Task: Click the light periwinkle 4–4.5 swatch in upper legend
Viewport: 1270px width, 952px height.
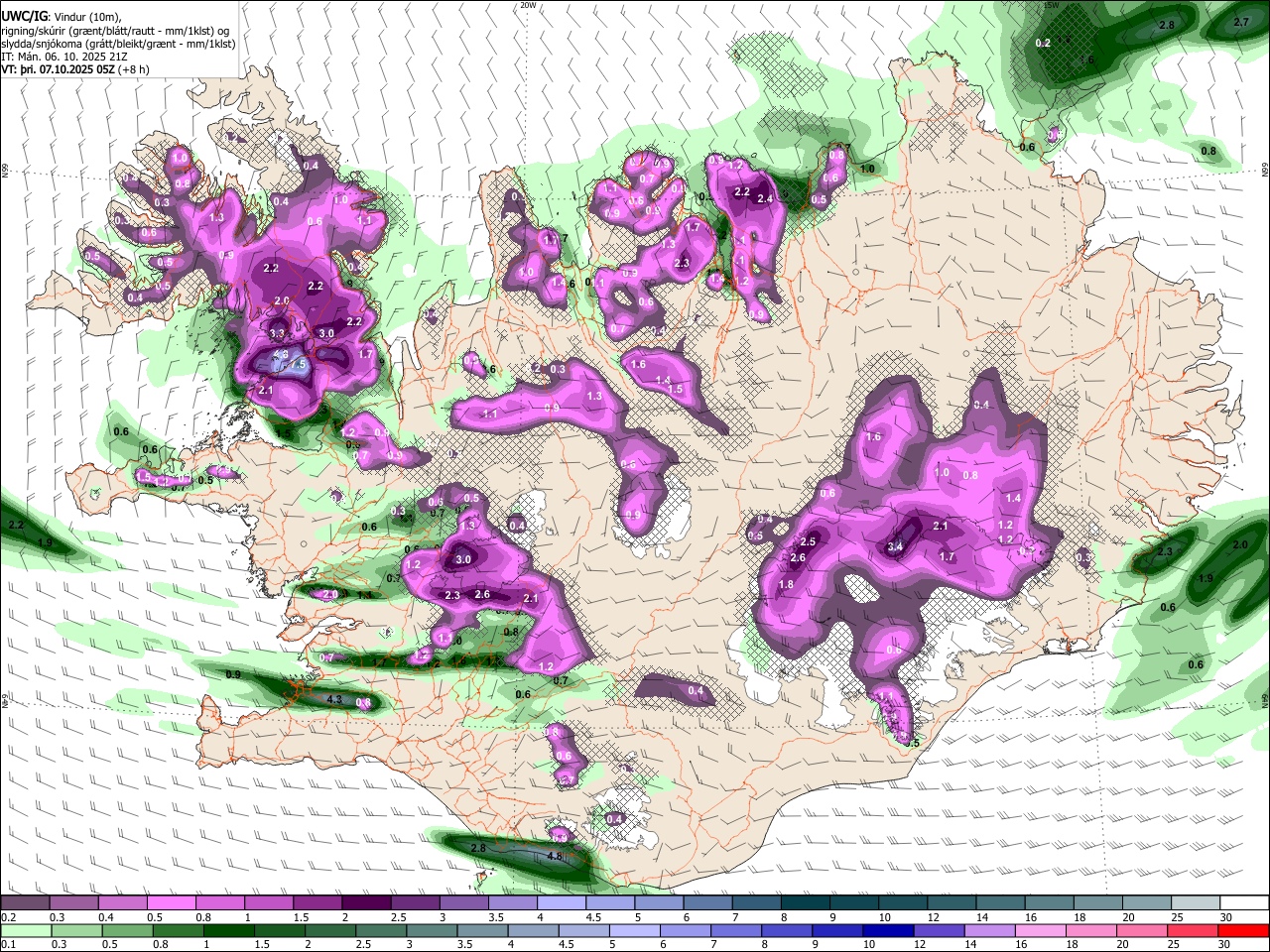Action: tap(562, 902)
